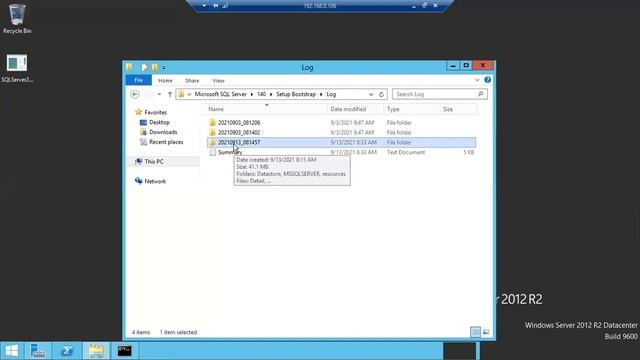Expand 140 breadcrumb arrow
Screen dimensions: 640x360
pos(271,94)
